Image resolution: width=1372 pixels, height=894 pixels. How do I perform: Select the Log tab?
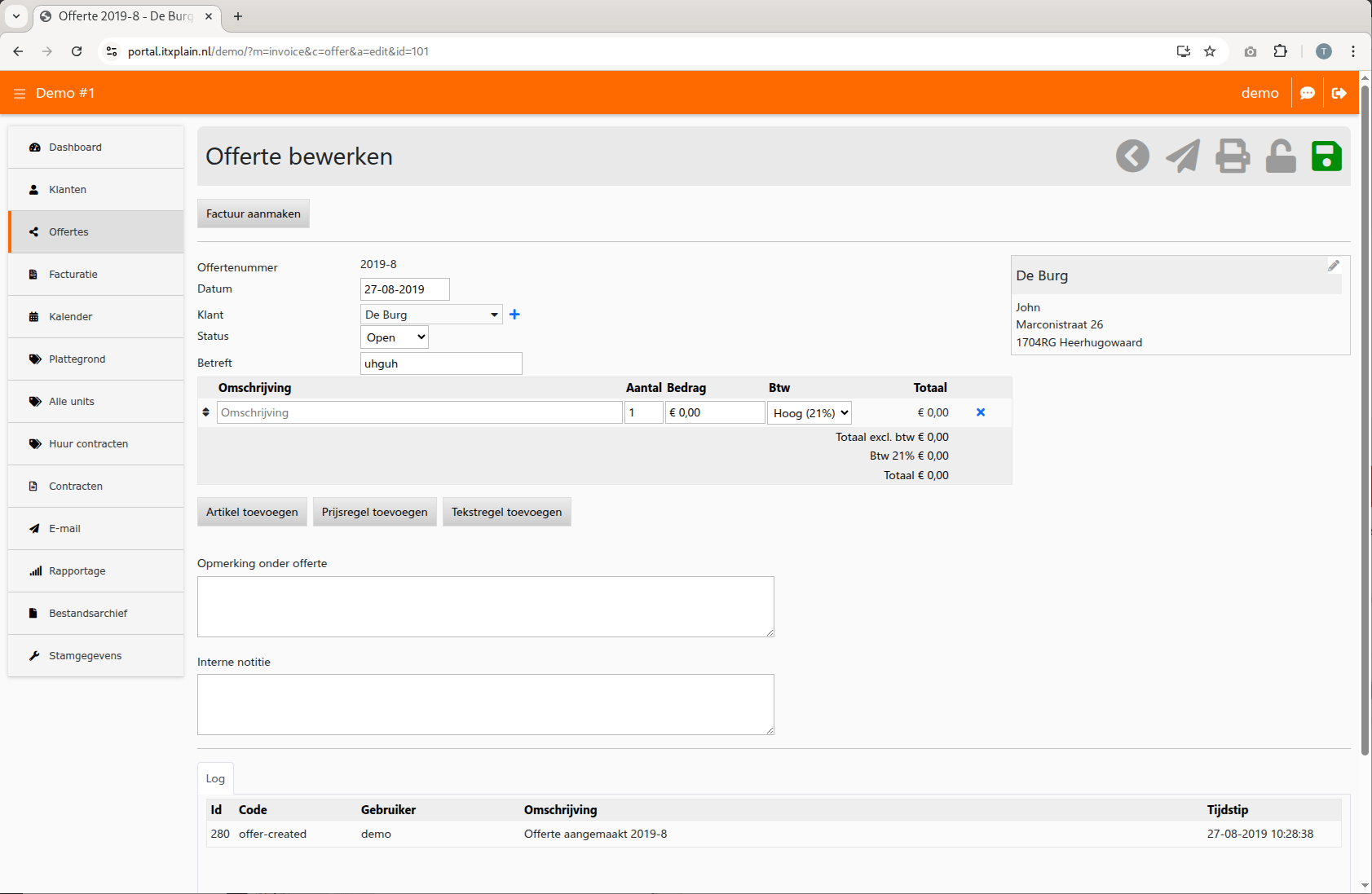[215, 779]
